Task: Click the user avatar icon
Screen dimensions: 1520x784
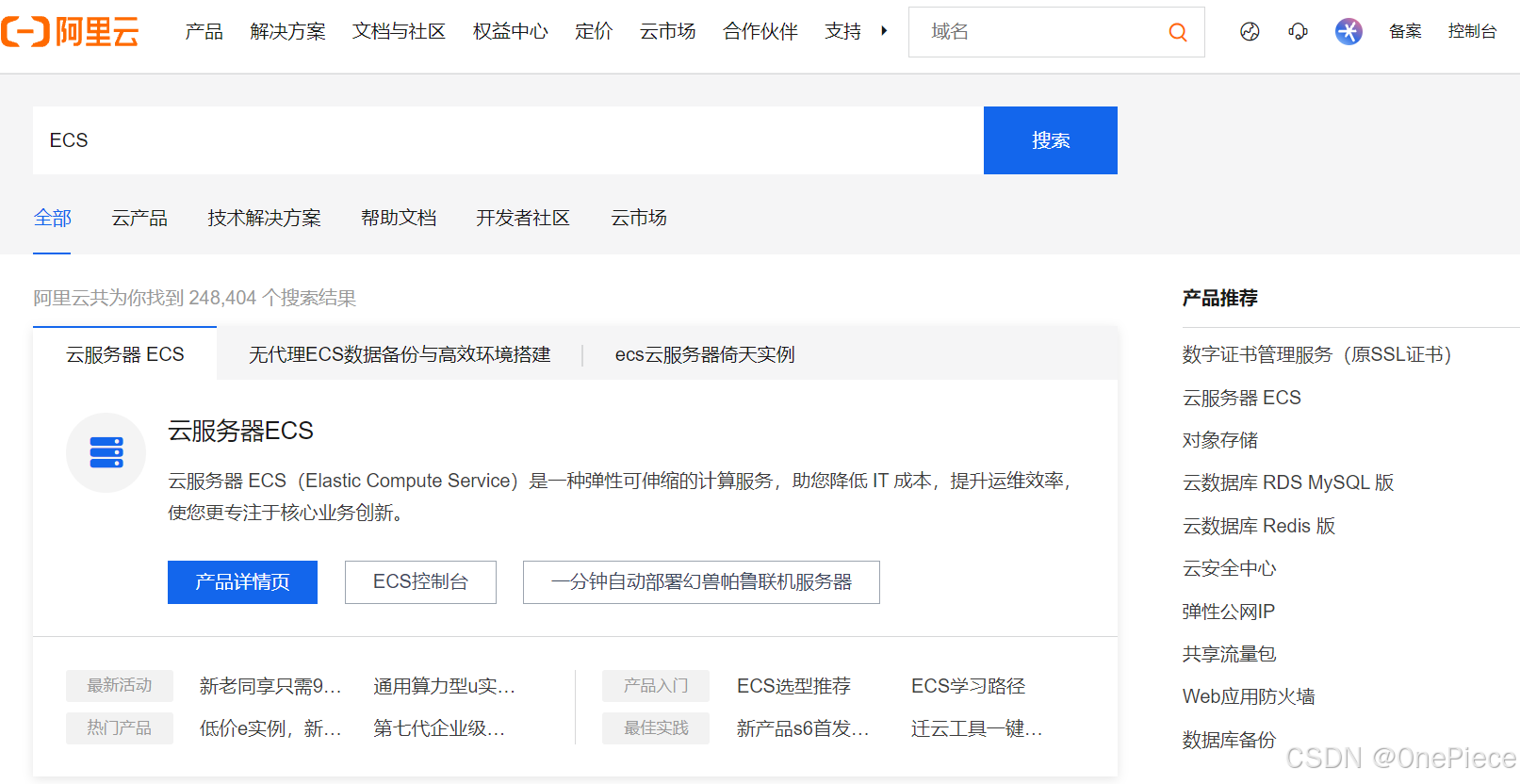Action: [x=1348, y=32]
